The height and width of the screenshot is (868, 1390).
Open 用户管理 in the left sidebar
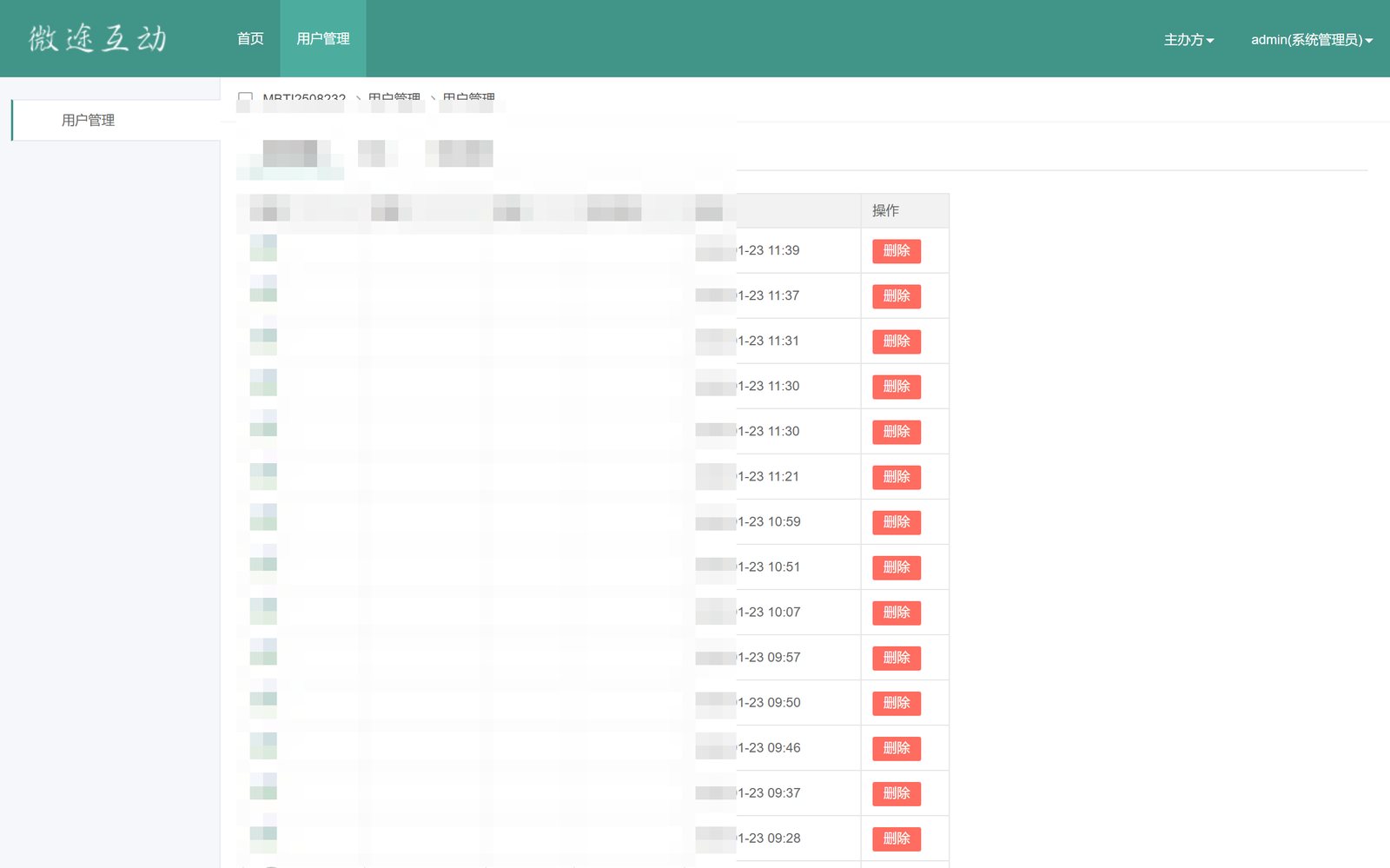(x=116, y=120)
